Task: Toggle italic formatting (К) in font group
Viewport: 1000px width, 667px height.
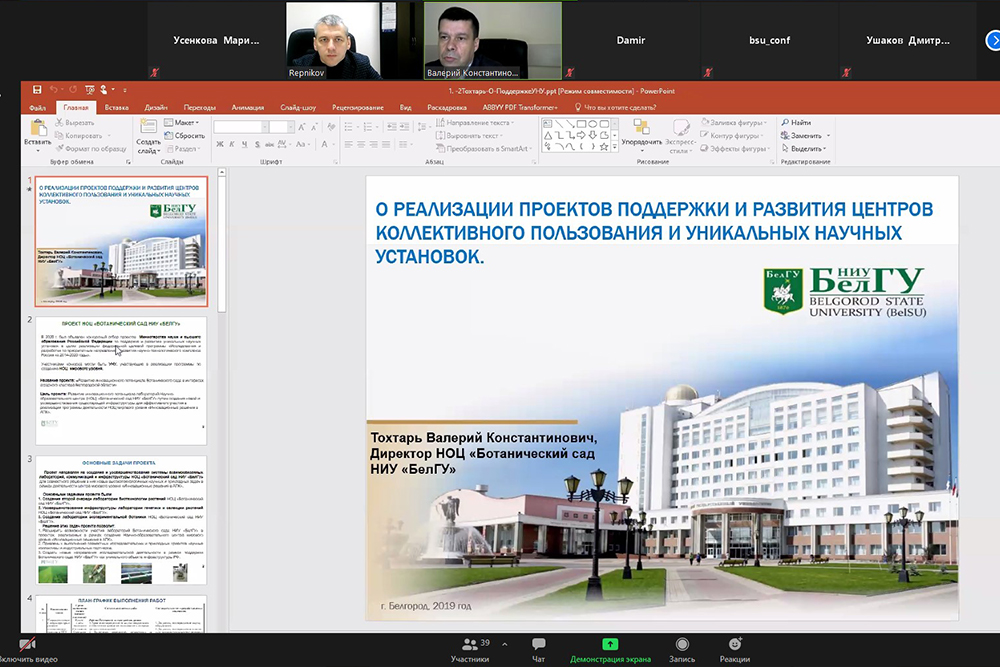Action: tap(231, 143)
